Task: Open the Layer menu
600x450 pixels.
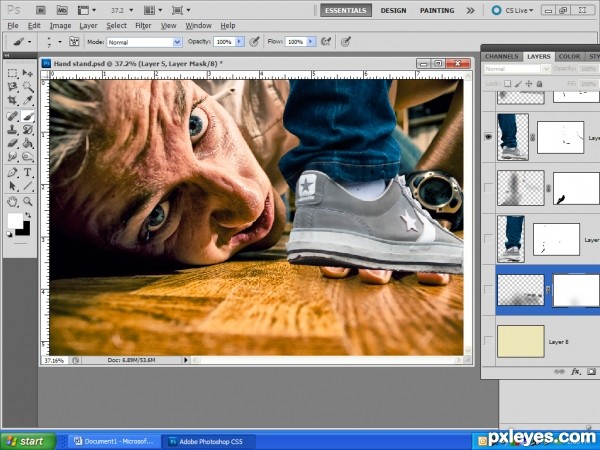Action: pos(88,26)
